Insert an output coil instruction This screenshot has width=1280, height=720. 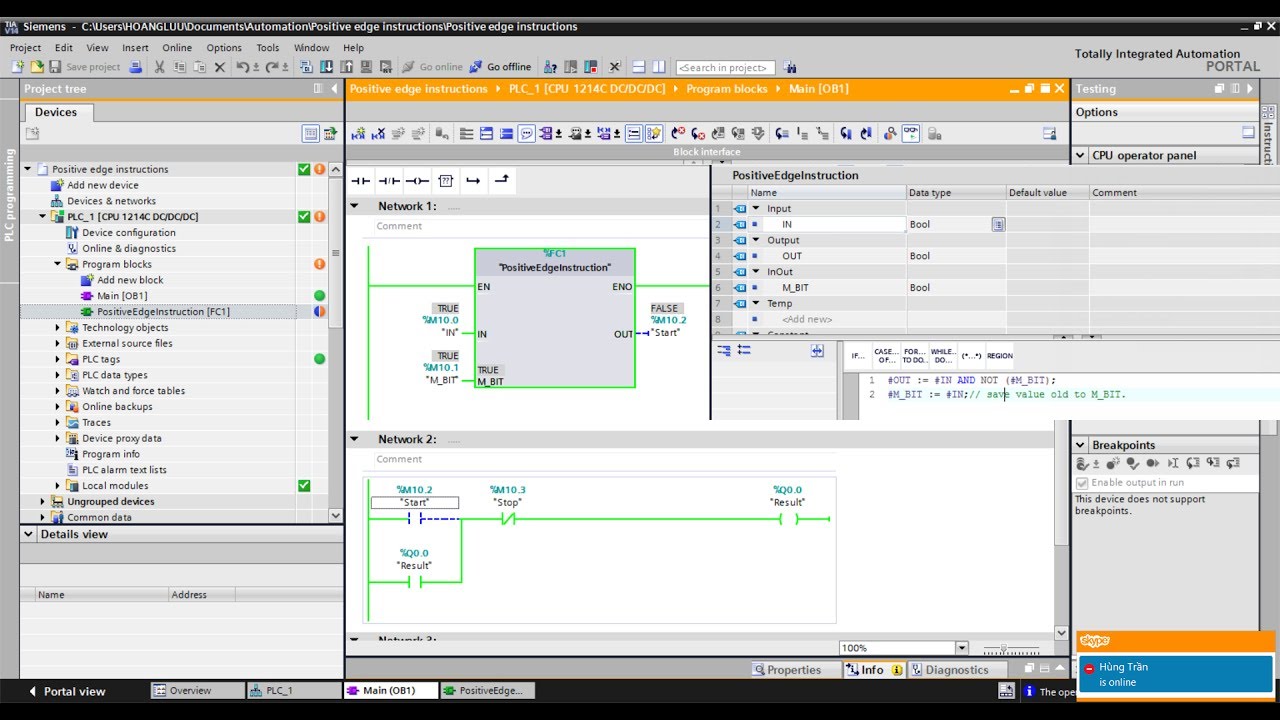[x=417, y=181]
